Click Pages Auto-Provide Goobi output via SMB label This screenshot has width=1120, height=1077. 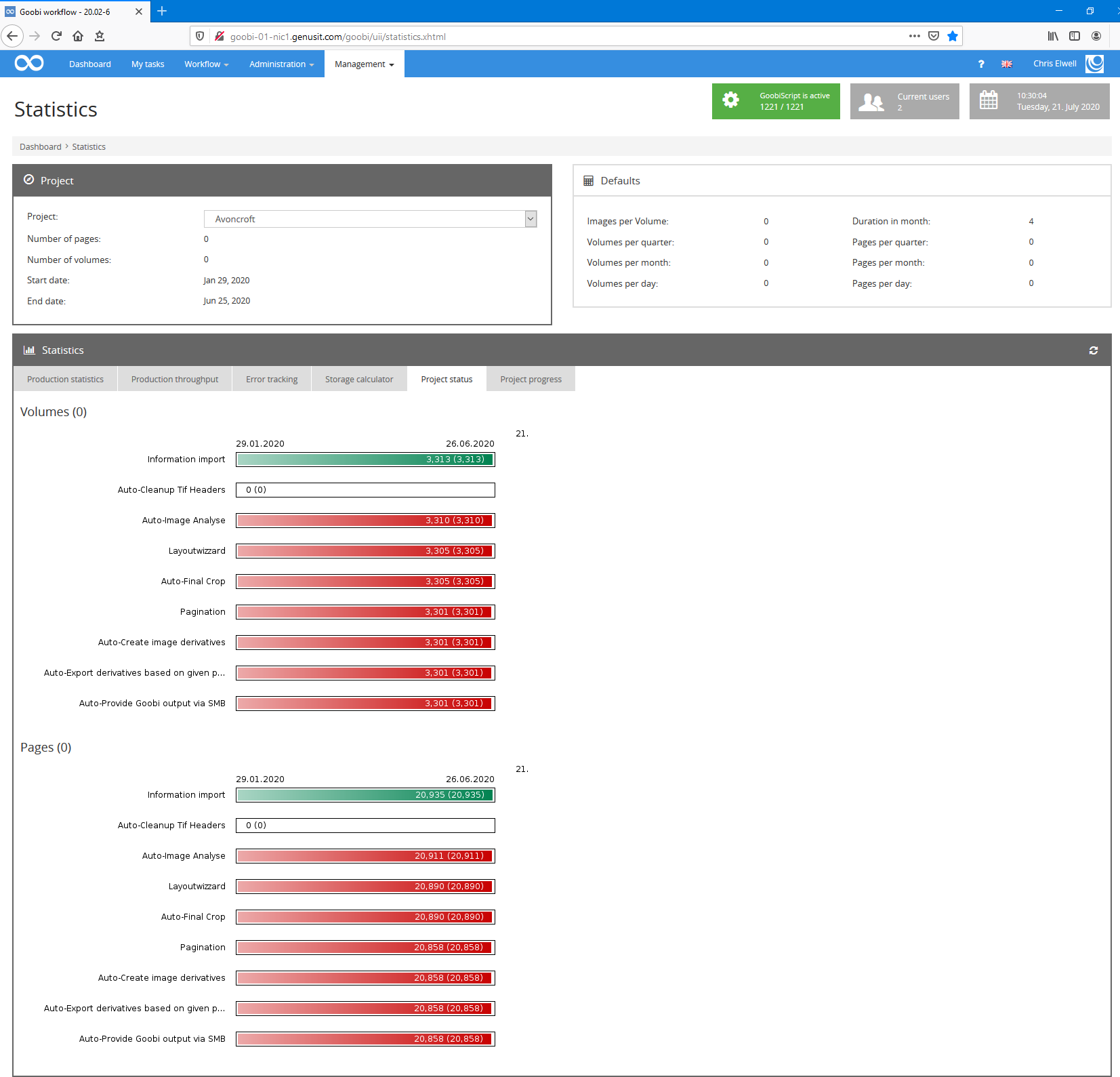click(x=152, y=1039)
